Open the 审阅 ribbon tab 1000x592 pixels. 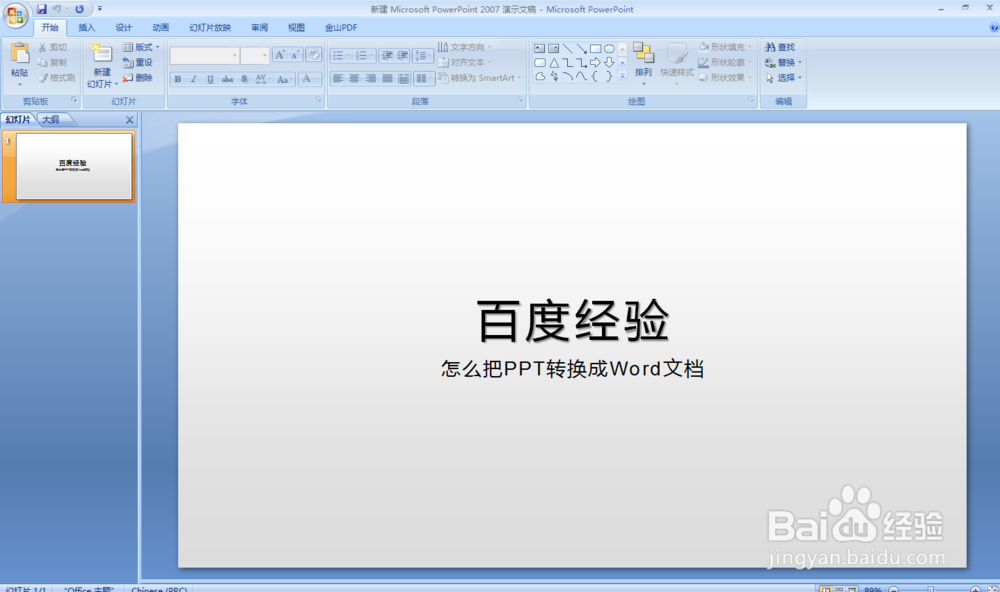tap(259, 27)
